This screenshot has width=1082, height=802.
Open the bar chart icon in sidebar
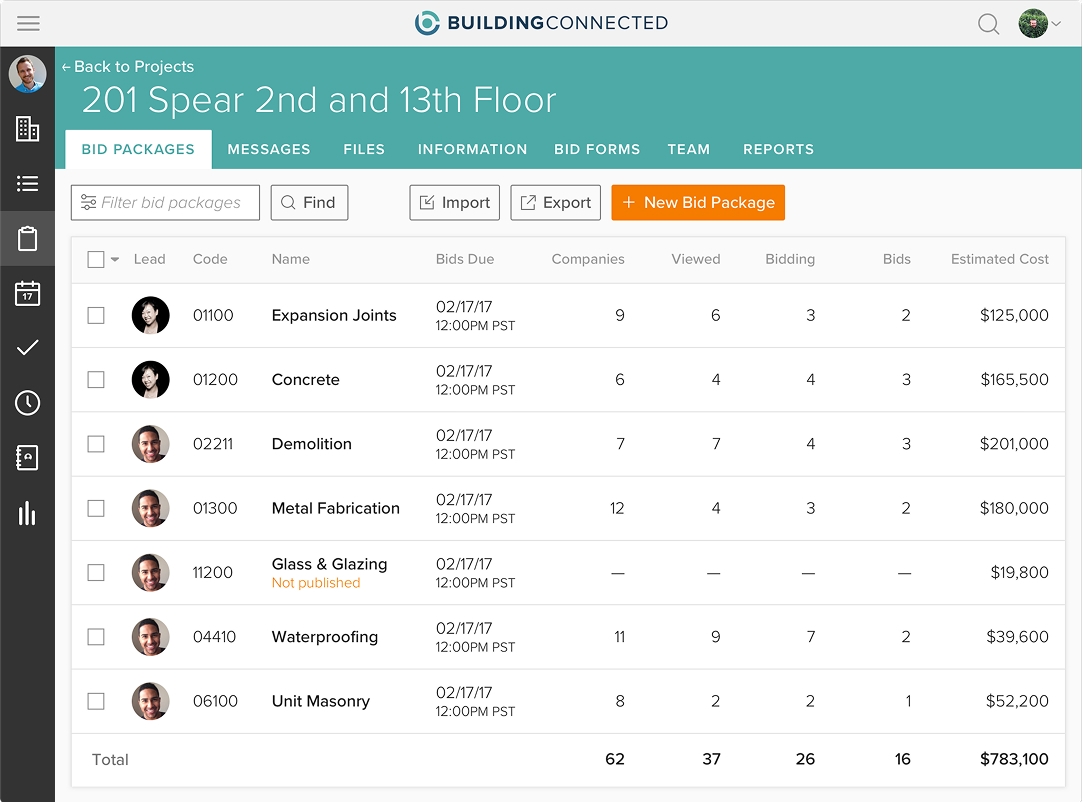tap(27, 513)
